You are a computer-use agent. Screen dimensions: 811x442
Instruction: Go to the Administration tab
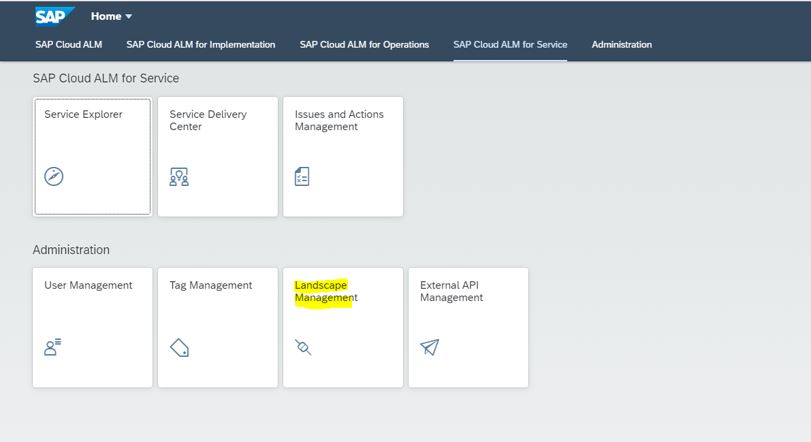pyautogui.click(x=622, y=44)
